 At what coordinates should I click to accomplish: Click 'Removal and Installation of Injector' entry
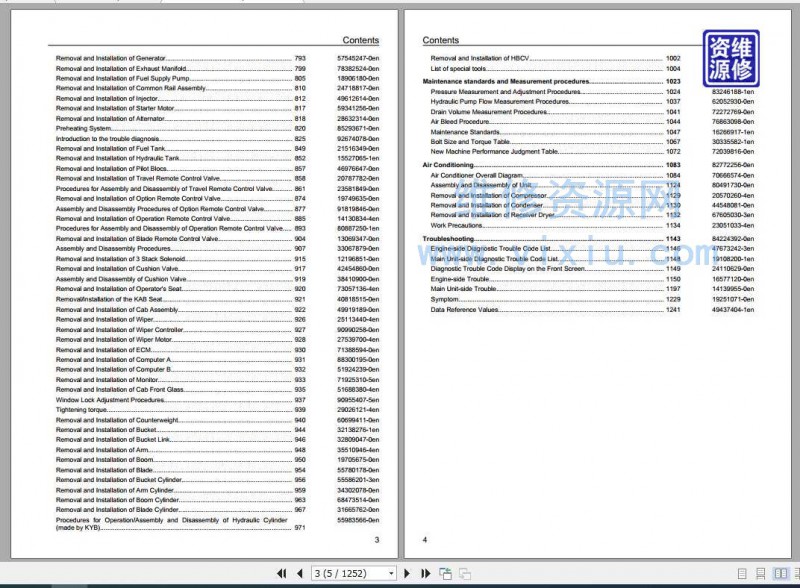[107, 99]
